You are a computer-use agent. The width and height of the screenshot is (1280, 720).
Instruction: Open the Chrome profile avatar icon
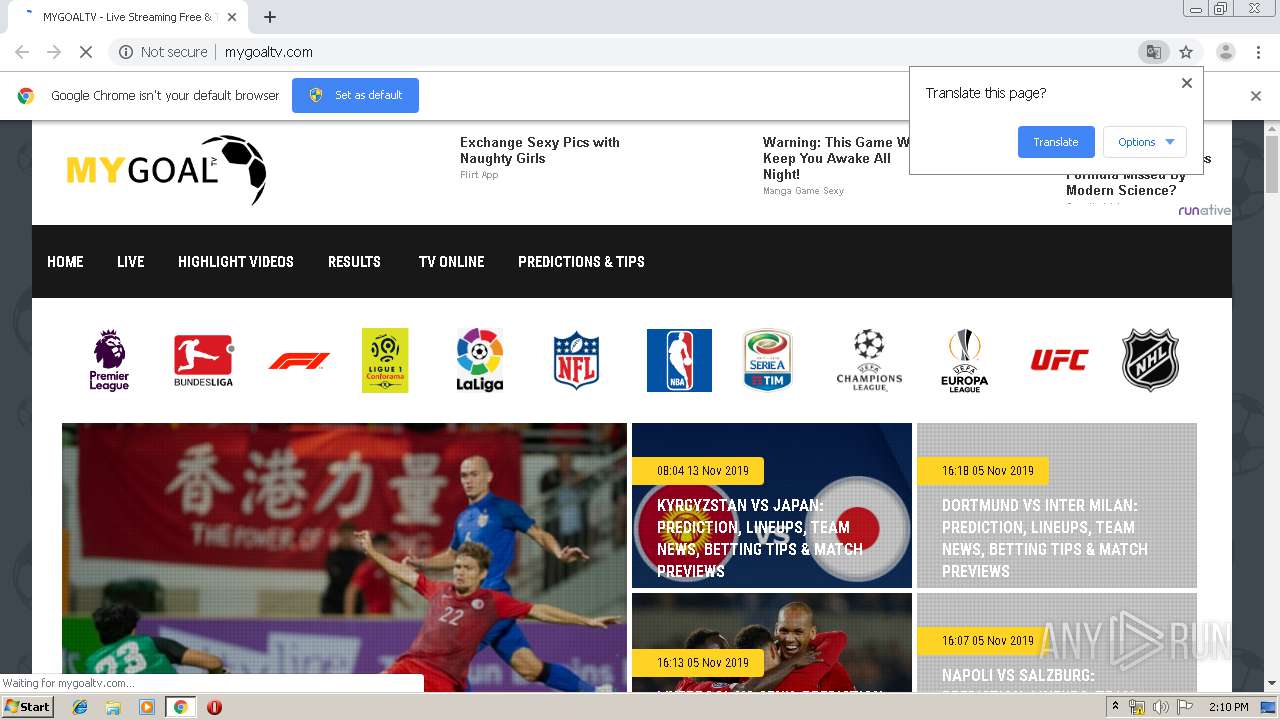(1225, 52)
